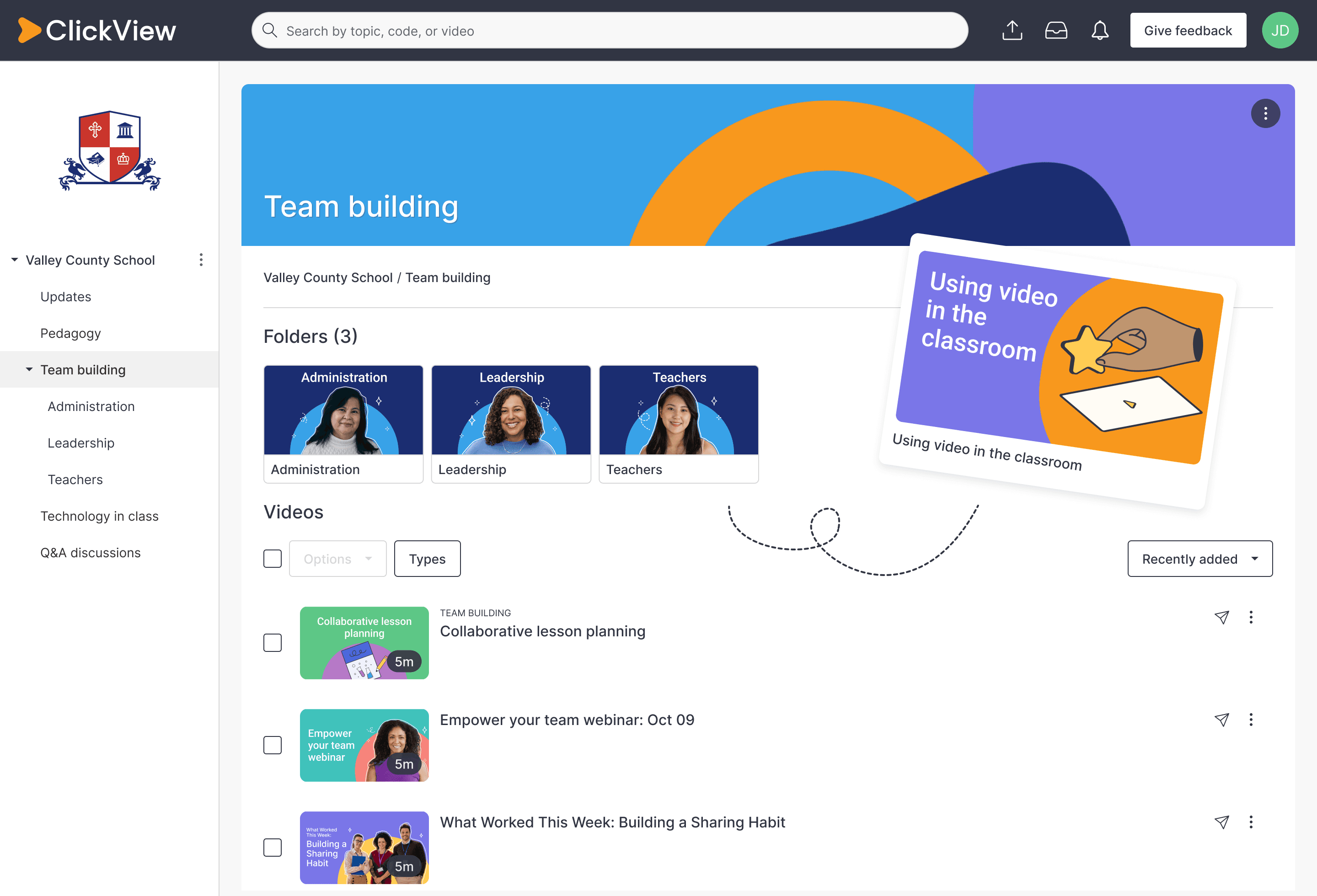Click the school crest logo in sidebar
The height and width of the screenshot is (896, 1317).
pos(109,151)
